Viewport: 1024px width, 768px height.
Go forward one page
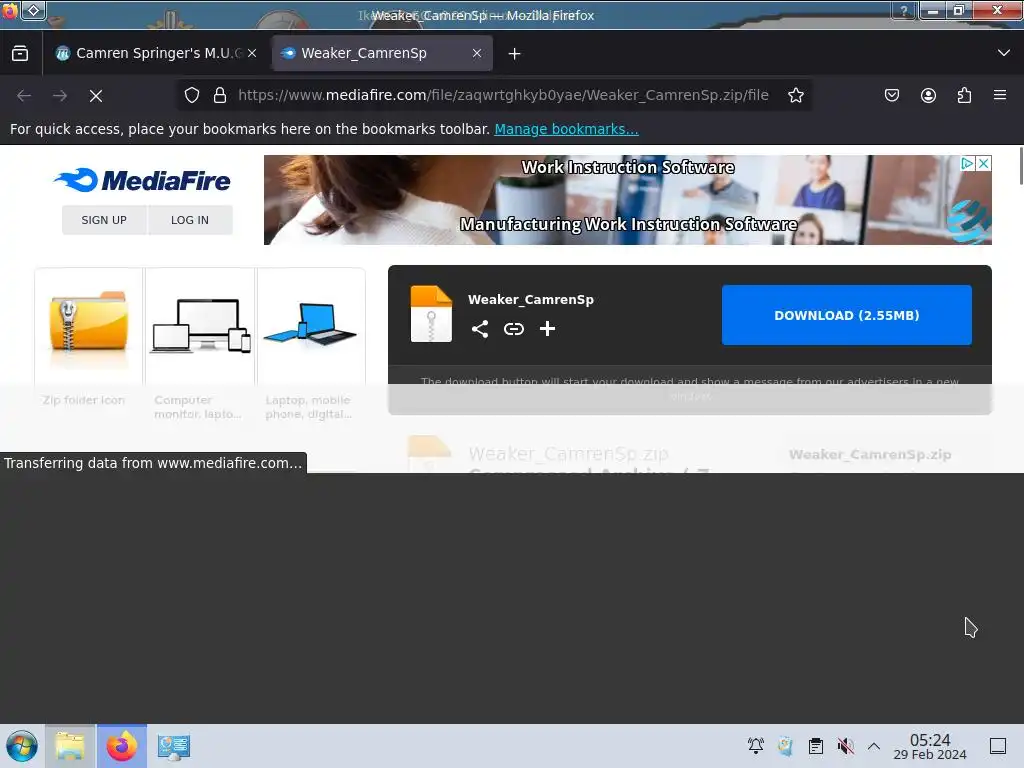point(60,95)
